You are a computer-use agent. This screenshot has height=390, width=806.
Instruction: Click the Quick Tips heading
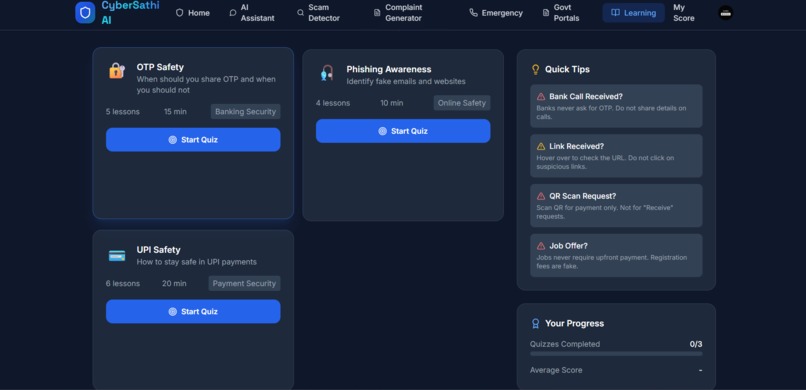pyautogui.click(x=567, y=69)
